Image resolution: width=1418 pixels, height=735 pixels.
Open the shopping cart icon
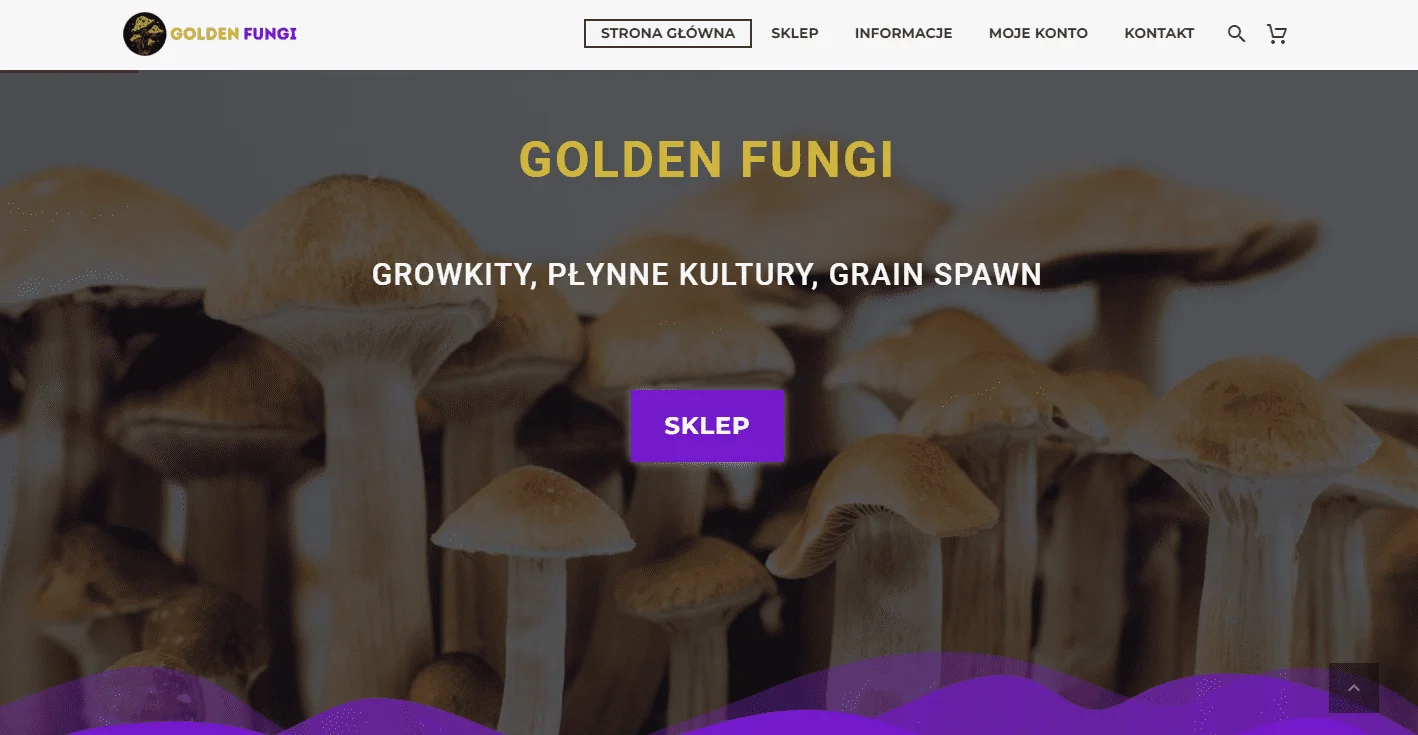pos(1277,34)
